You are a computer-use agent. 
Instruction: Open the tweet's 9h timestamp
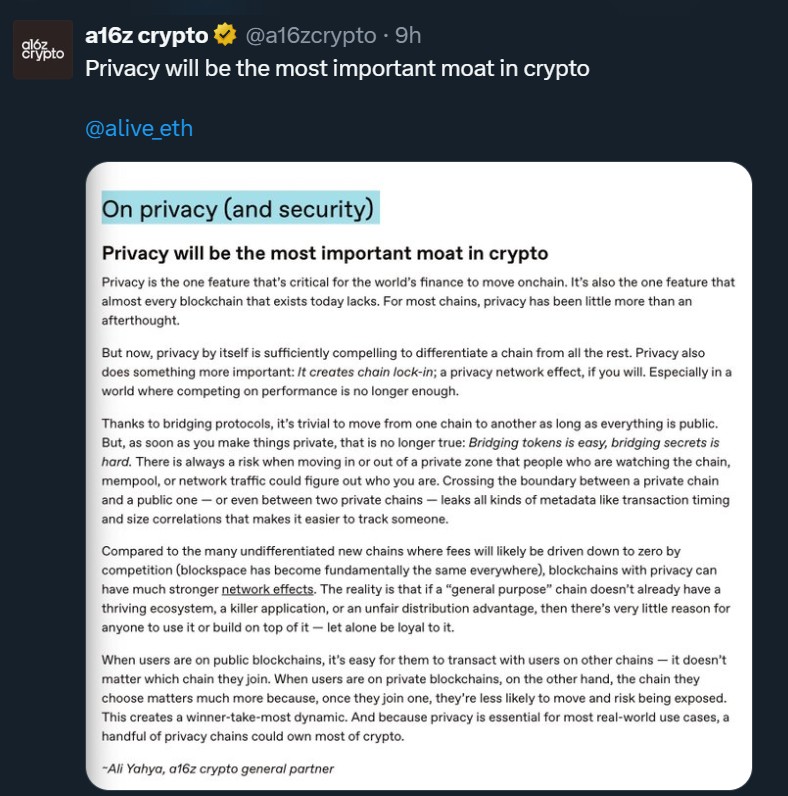point(408,36)
